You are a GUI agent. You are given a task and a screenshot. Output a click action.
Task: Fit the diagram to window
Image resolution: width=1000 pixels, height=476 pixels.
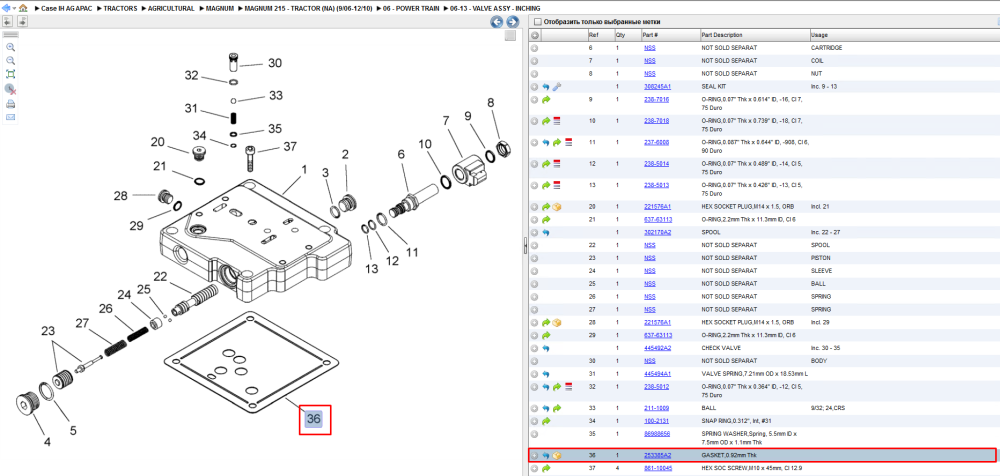click(10, 75)
